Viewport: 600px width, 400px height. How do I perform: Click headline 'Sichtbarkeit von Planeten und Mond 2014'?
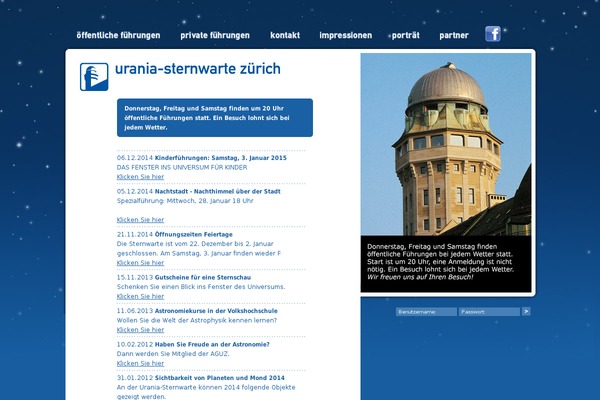pos(220,378)
